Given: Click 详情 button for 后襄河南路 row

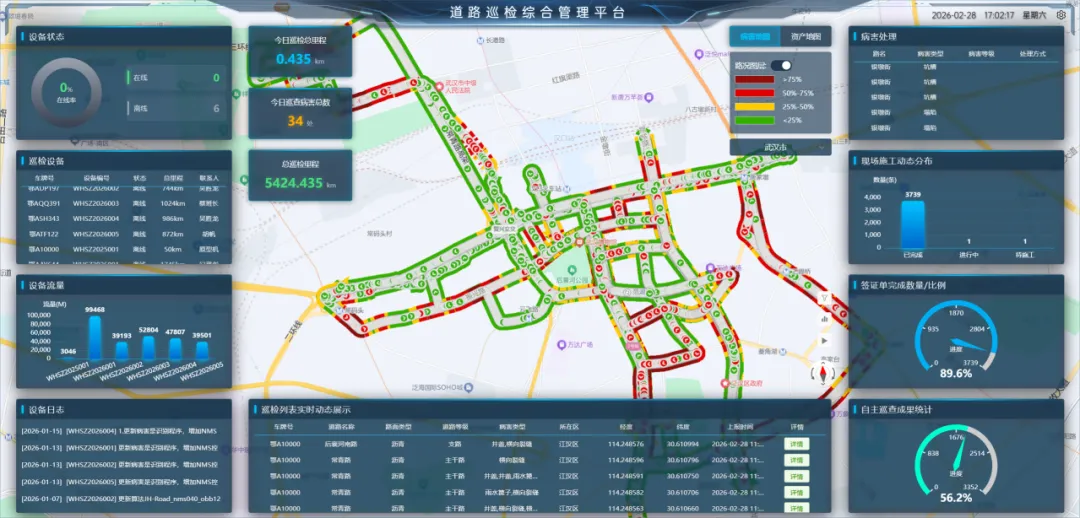Looking at the screenshot, I should [x=796, y=443].
